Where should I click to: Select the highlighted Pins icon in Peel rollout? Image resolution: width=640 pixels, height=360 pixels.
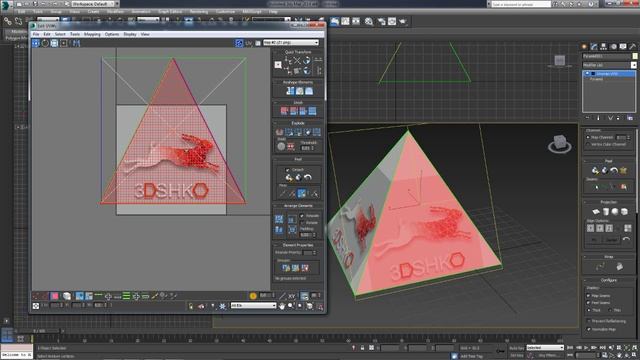coord(302,193)
